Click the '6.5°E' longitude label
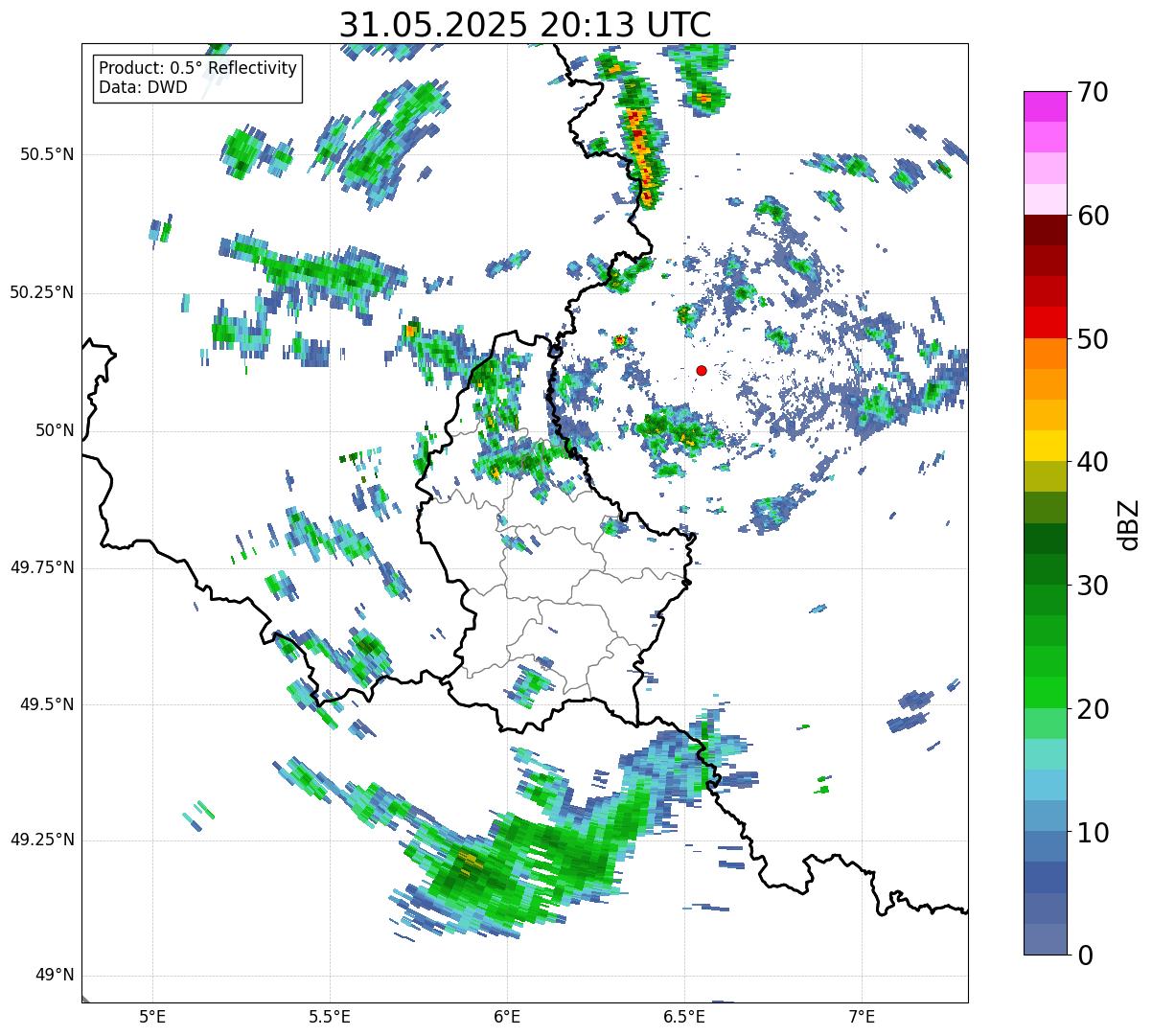The image size is (1152, 1036). pos(684,1016)
